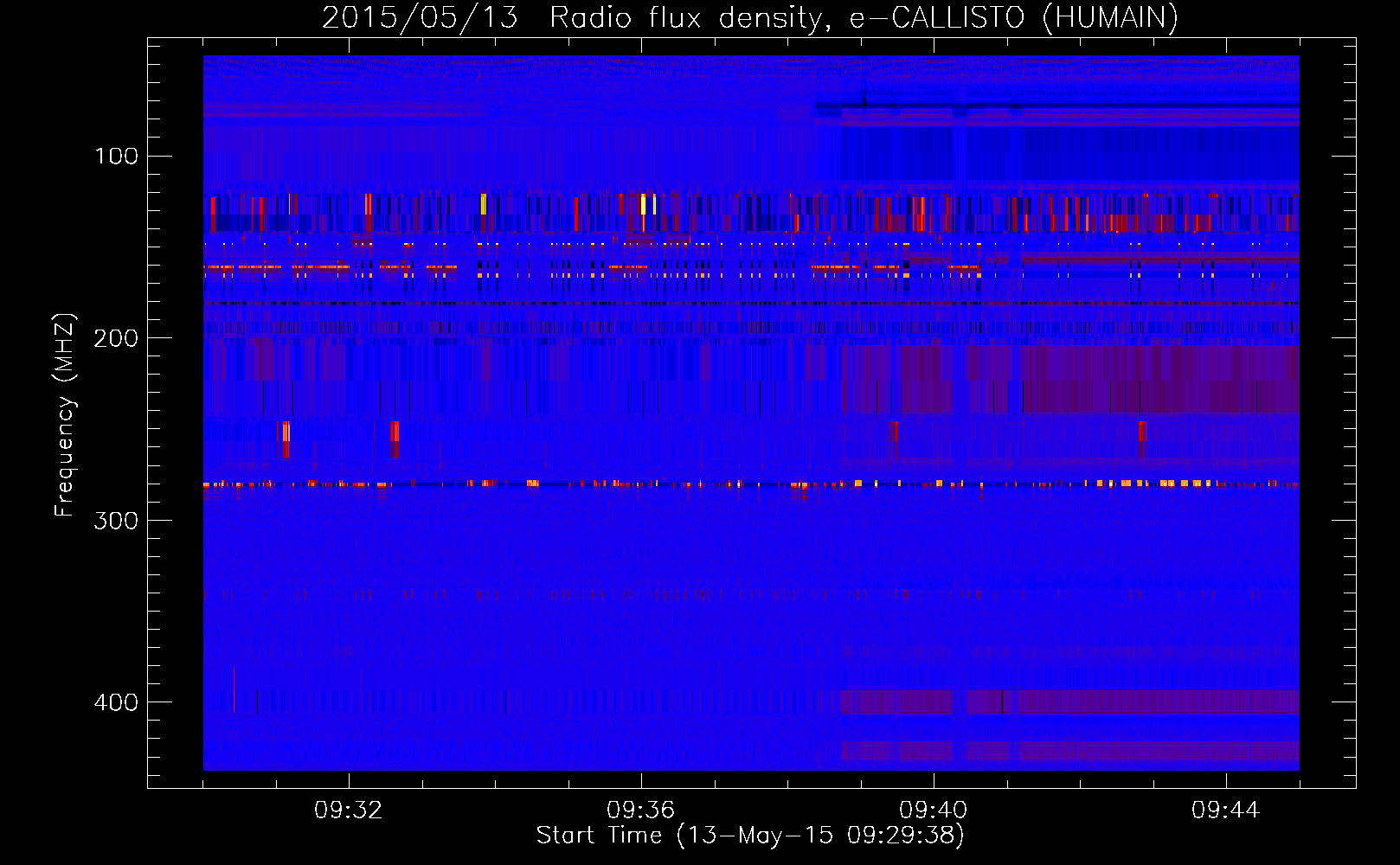Viewport: 1400px width, 865px height.
Task: Click the 100 frequency tick label
Action: [x=116, y=157]
